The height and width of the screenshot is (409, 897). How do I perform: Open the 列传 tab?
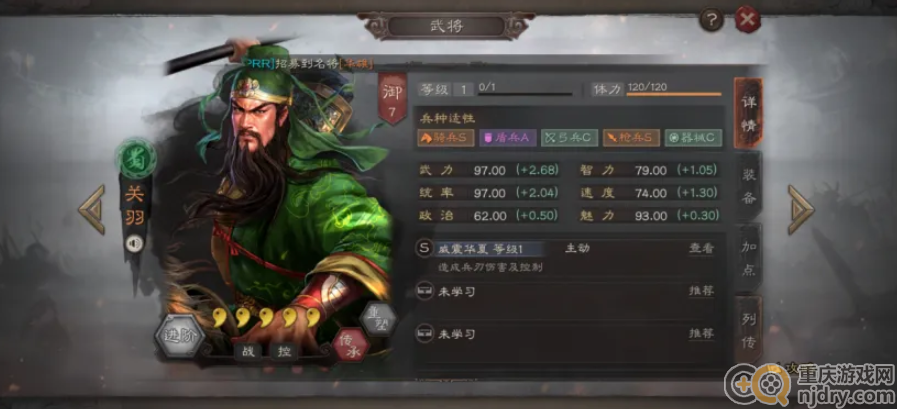[748, 331]
